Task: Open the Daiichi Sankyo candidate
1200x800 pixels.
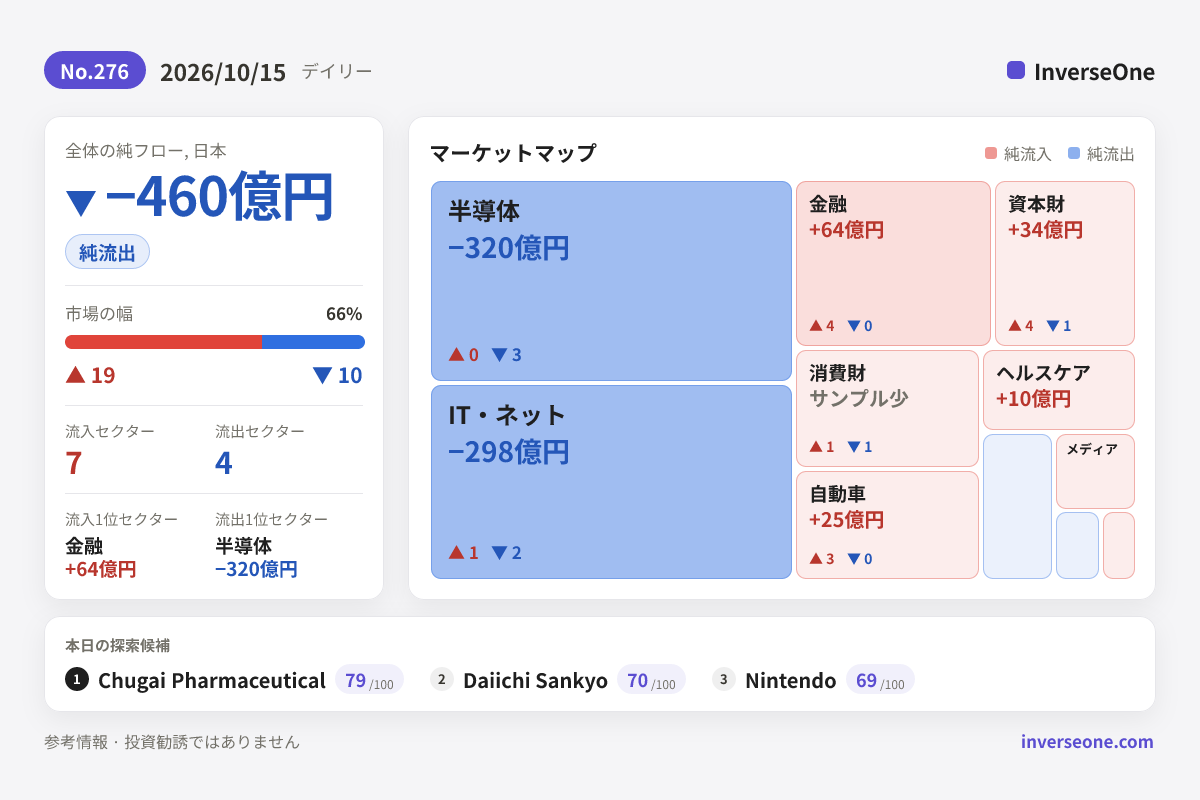Action: (x=535, y=681)
